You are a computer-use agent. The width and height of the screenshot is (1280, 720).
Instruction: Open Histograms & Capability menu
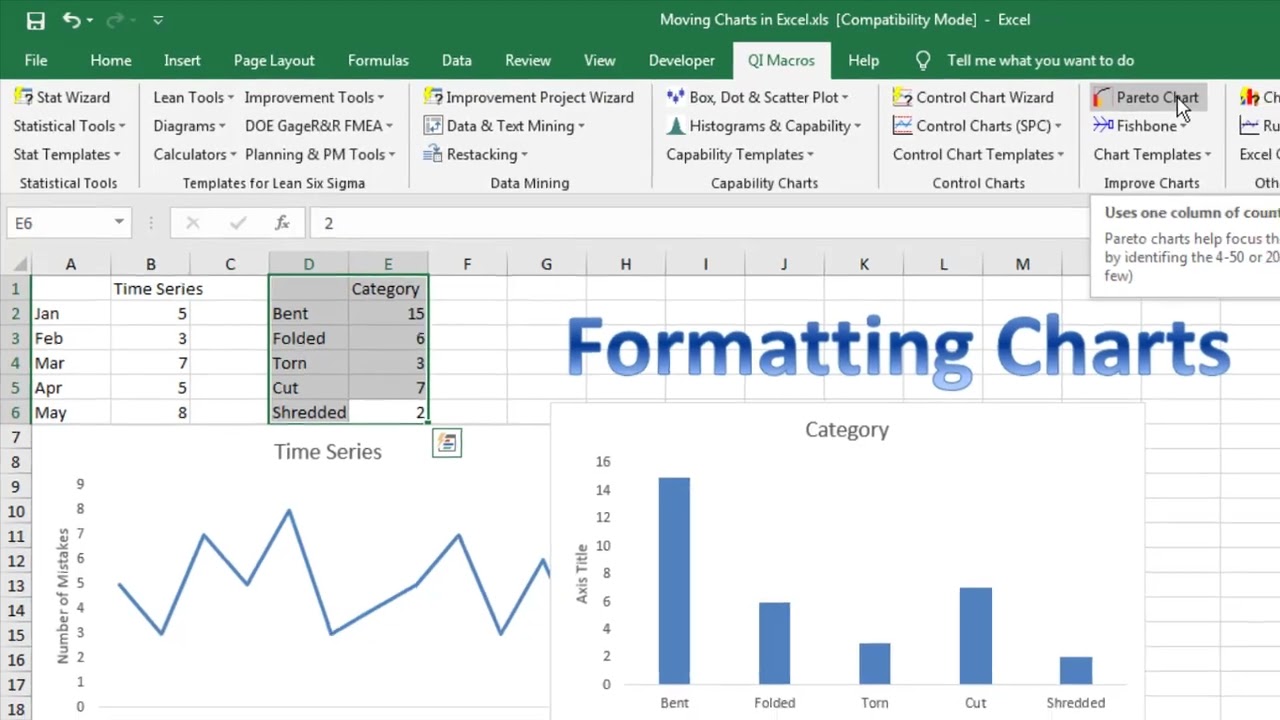click(764, 126)
